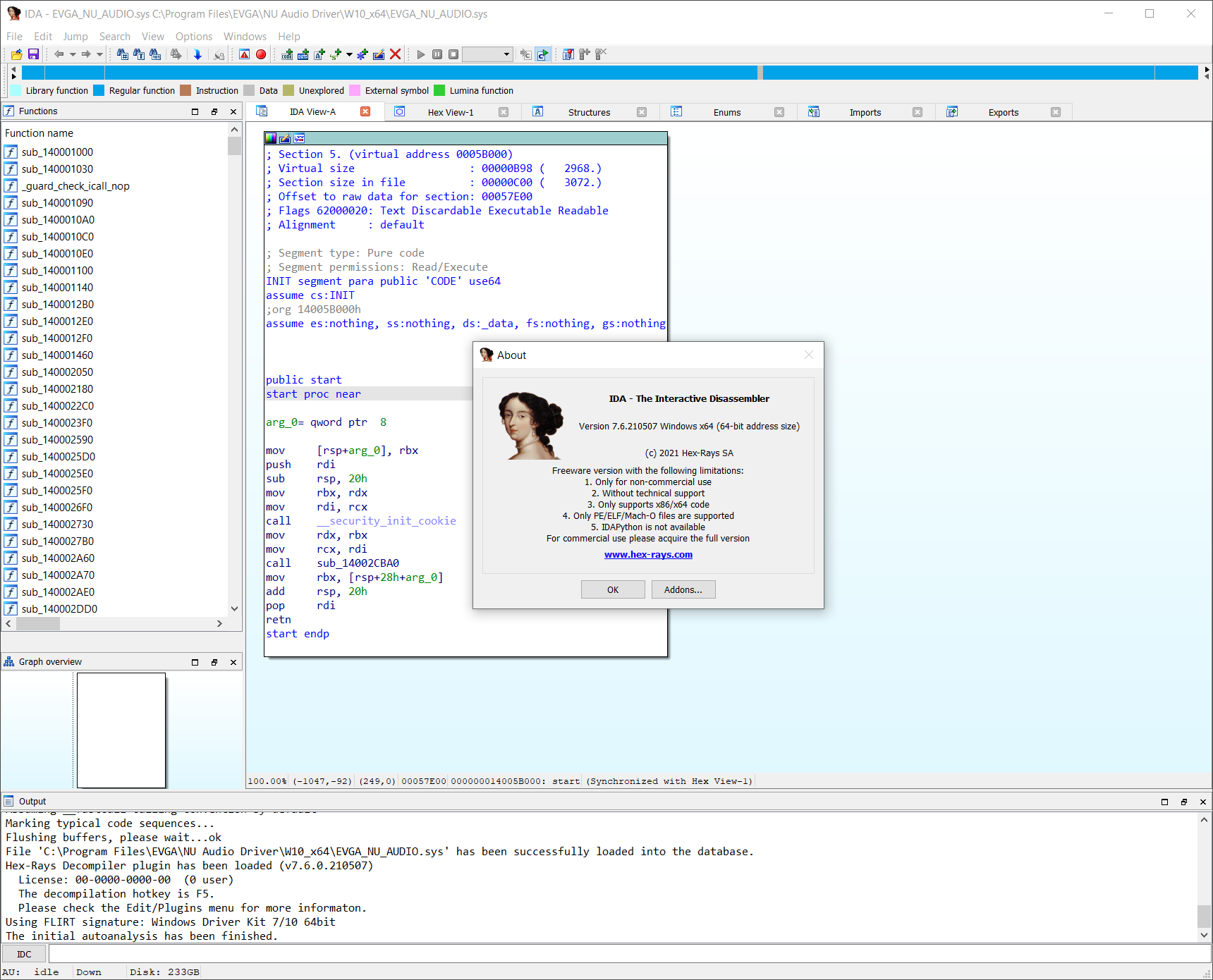Pause the process with the pause button
Viewport: 1213px width, 980px height.
[x=437, y=54]
